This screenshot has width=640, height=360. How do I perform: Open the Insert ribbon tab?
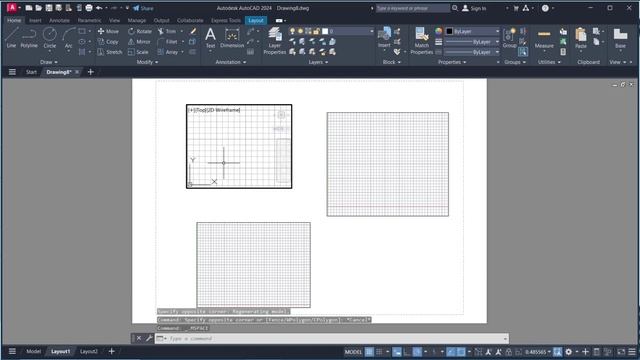coord(35,20)
